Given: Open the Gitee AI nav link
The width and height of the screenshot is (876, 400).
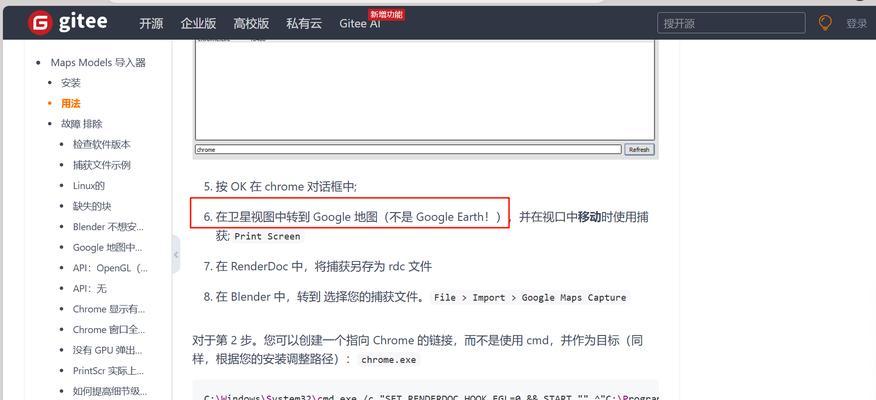Looking at the screenshot, I should (360, 23).
